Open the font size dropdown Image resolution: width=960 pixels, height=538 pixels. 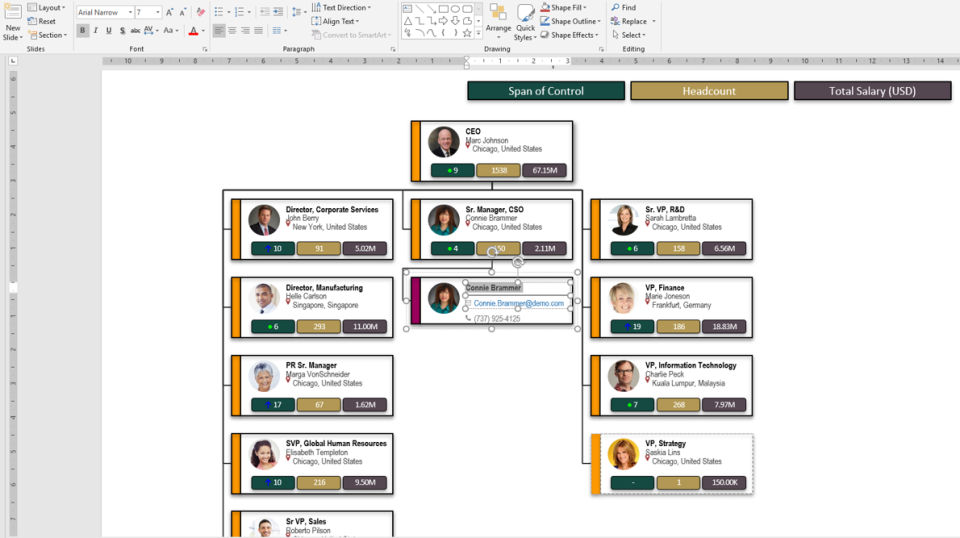click(x=158, y=12)
